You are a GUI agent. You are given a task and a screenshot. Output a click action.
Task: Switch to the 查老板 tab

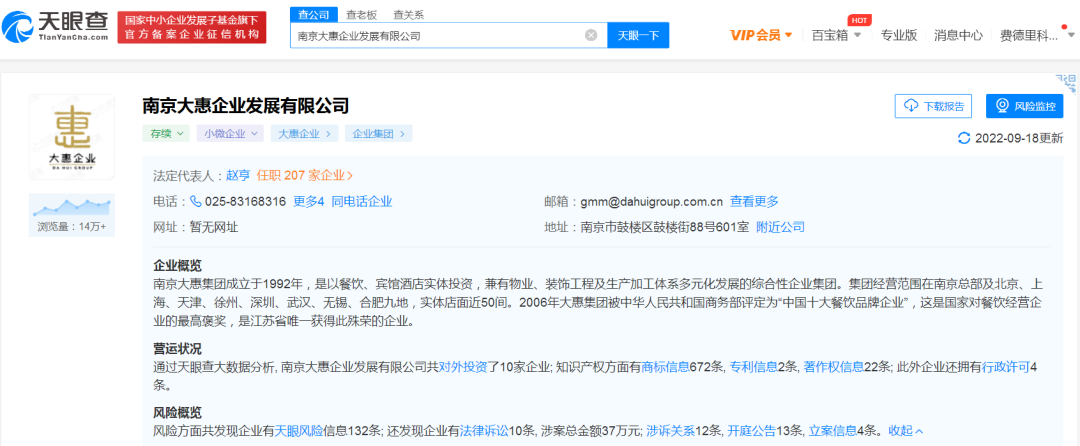pyautogui.click(x=360, y=14)
